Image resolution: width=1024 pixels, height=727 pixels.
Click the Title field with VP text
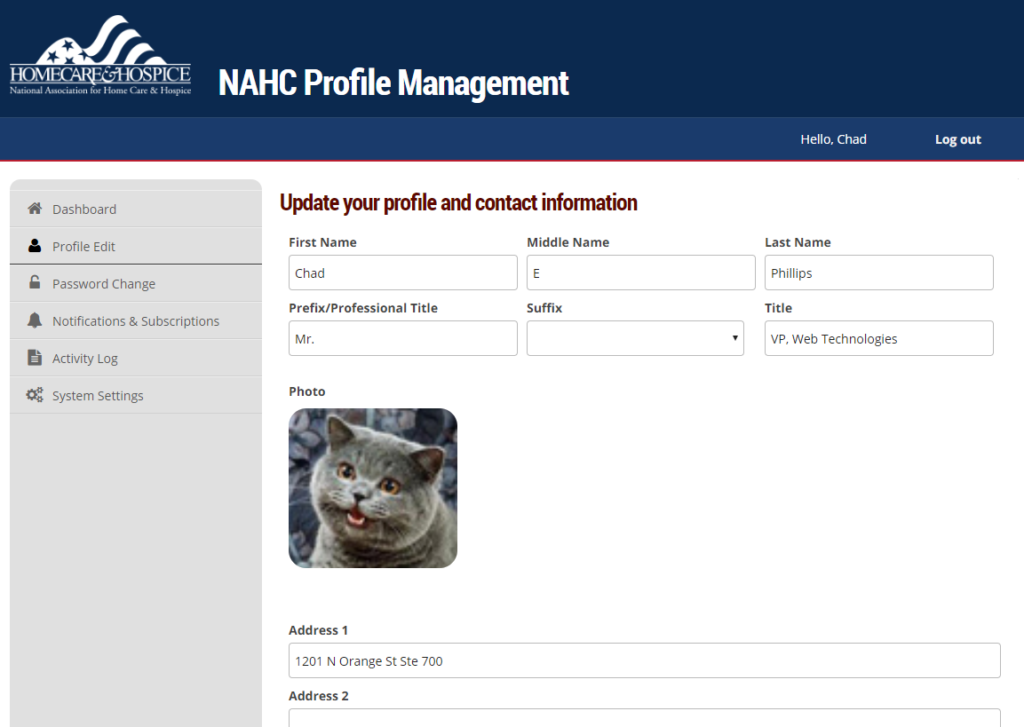click(x=879, y=339)
